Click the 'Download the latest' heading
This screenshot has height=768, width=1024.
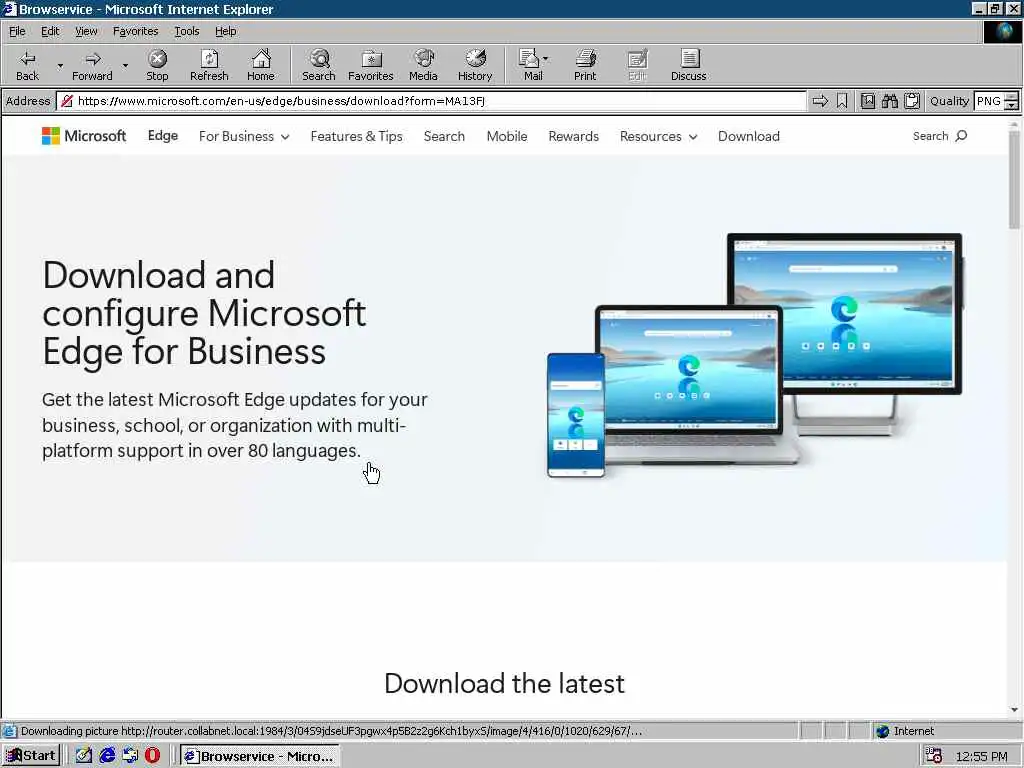point(504,684)
